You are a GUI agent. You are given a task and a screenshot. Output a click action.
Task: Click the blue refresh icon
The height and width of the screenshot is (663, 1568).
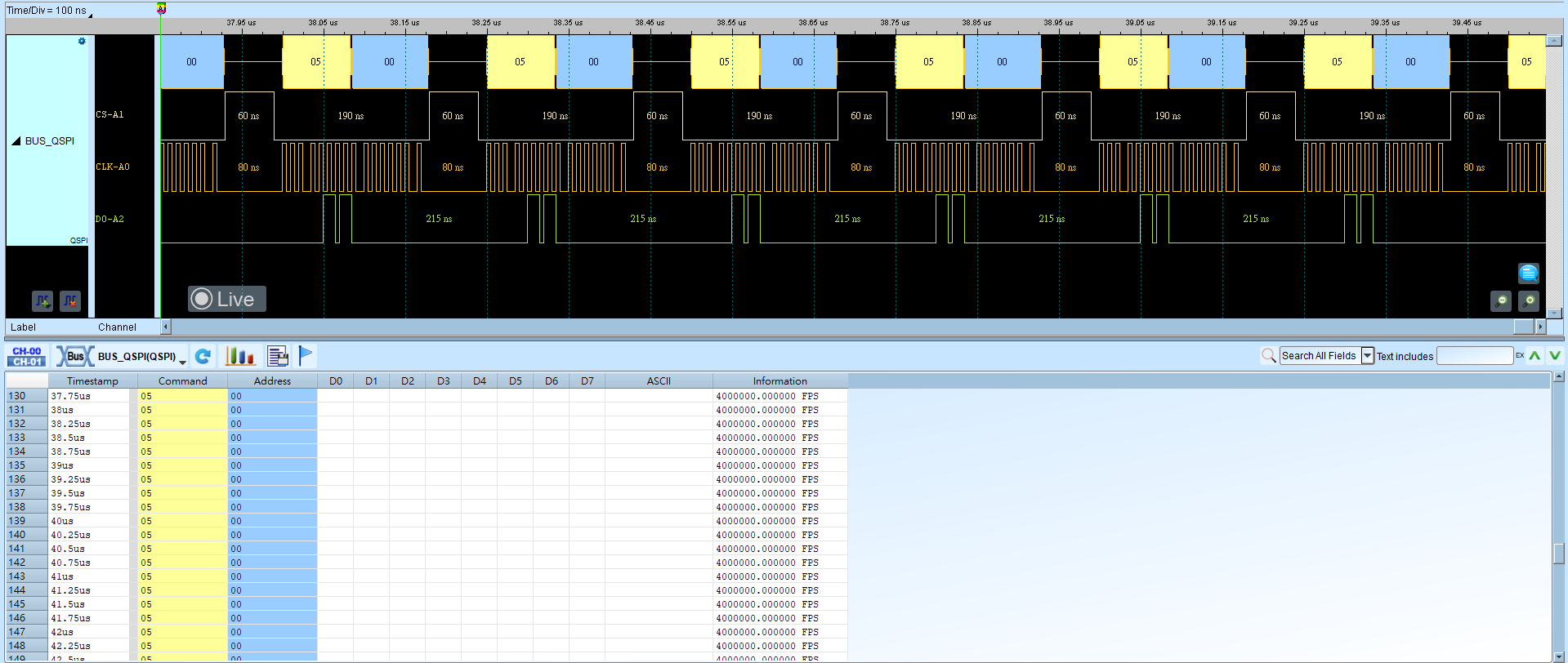coord(203,356)
